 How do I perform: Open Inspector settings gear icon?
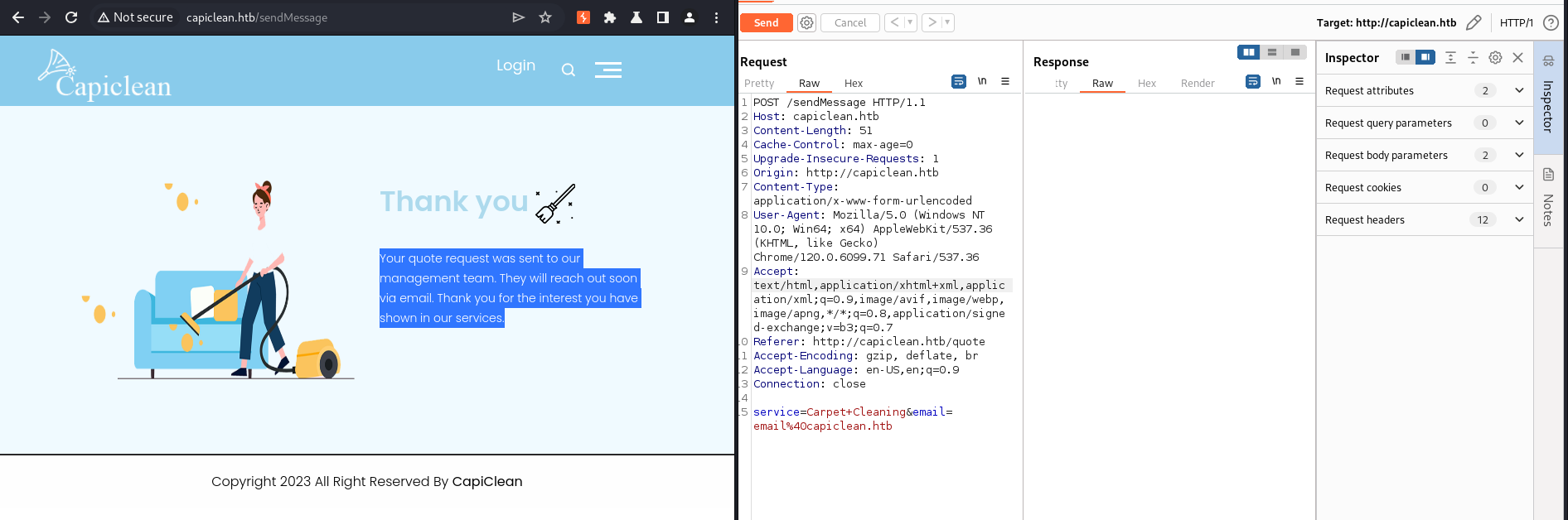[x=1495, y=58]
